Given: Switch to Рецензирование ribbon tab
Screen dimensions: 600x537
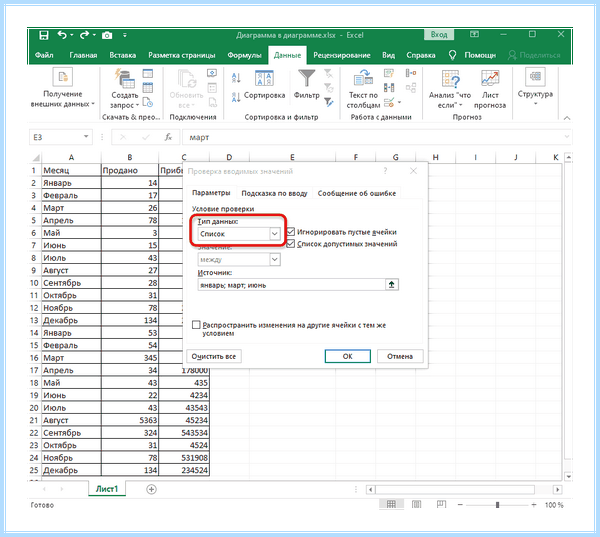Looking at the screenshot, I should pos(342,55).
